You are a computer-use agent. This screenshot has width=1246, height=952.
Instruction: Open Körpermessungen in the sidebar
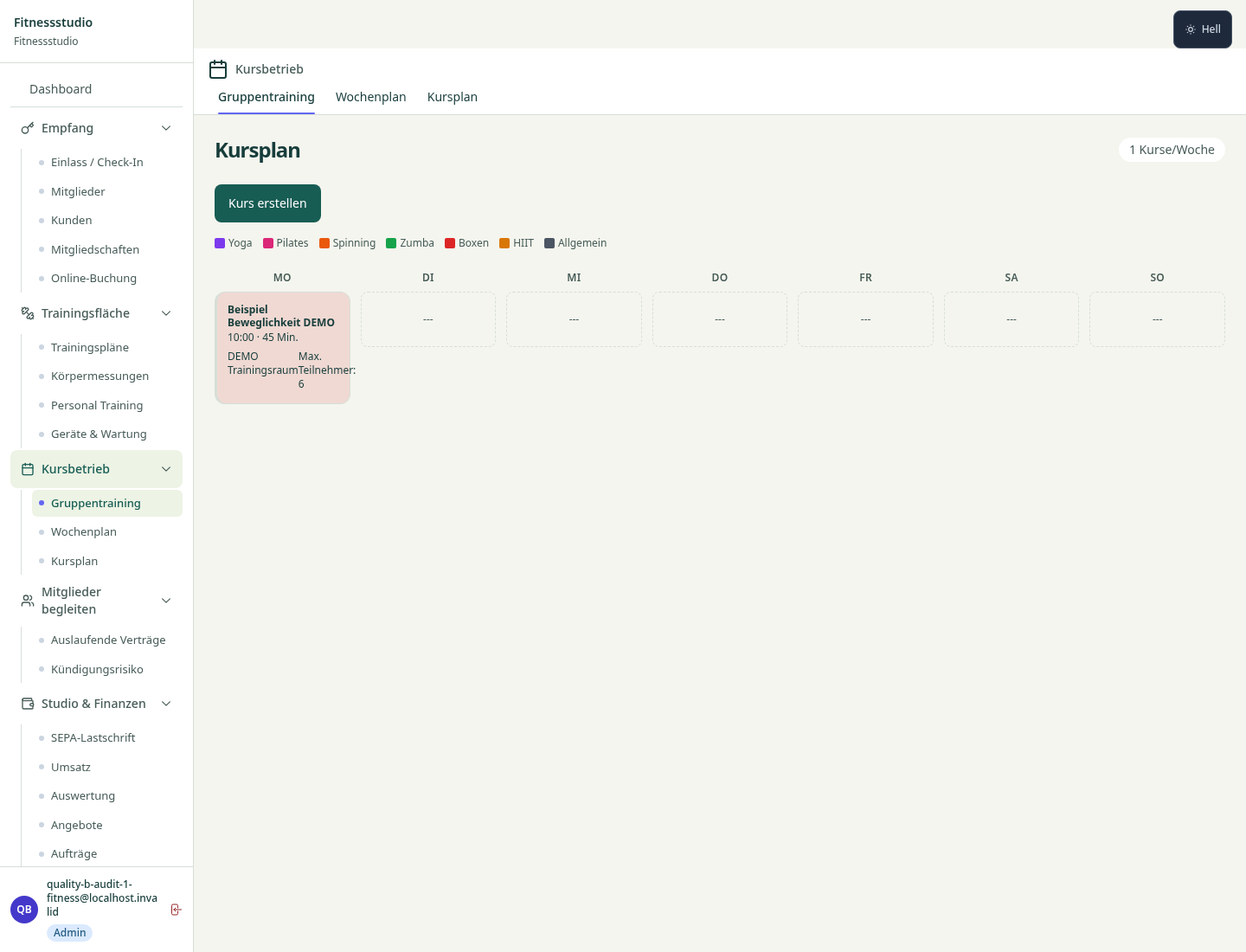point(107,376)
